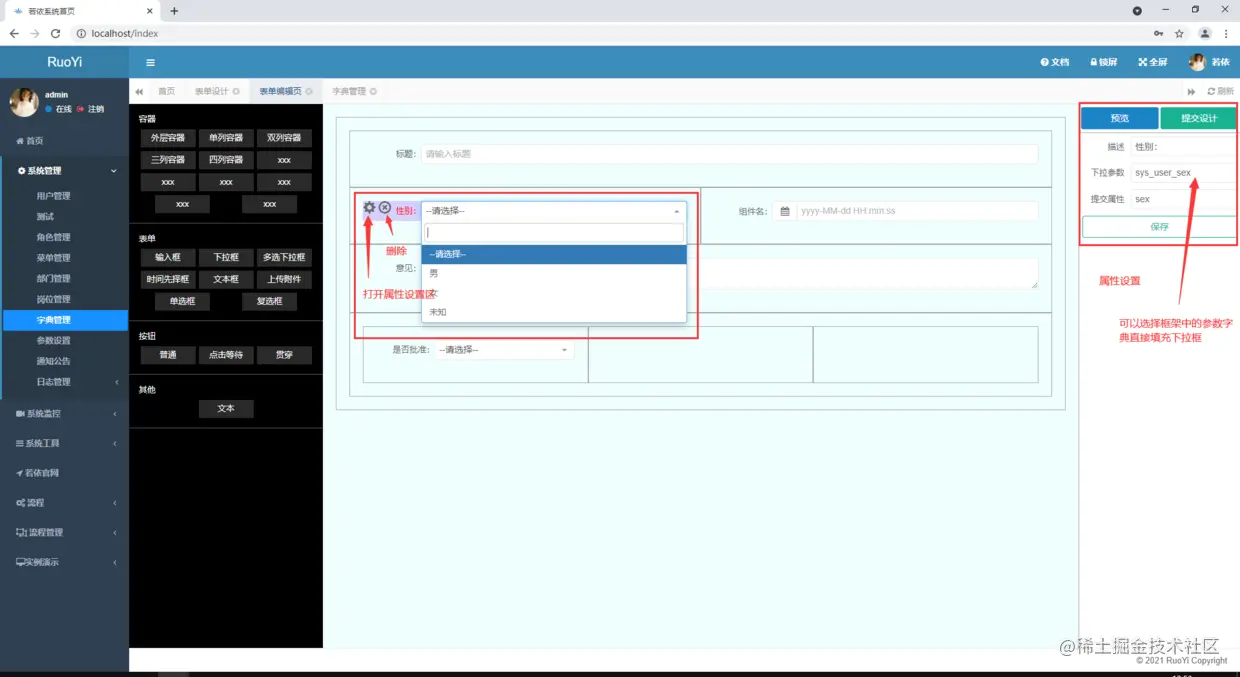Add a 单选框 radio component
The image size is (1240, 677).
(182, 301)
